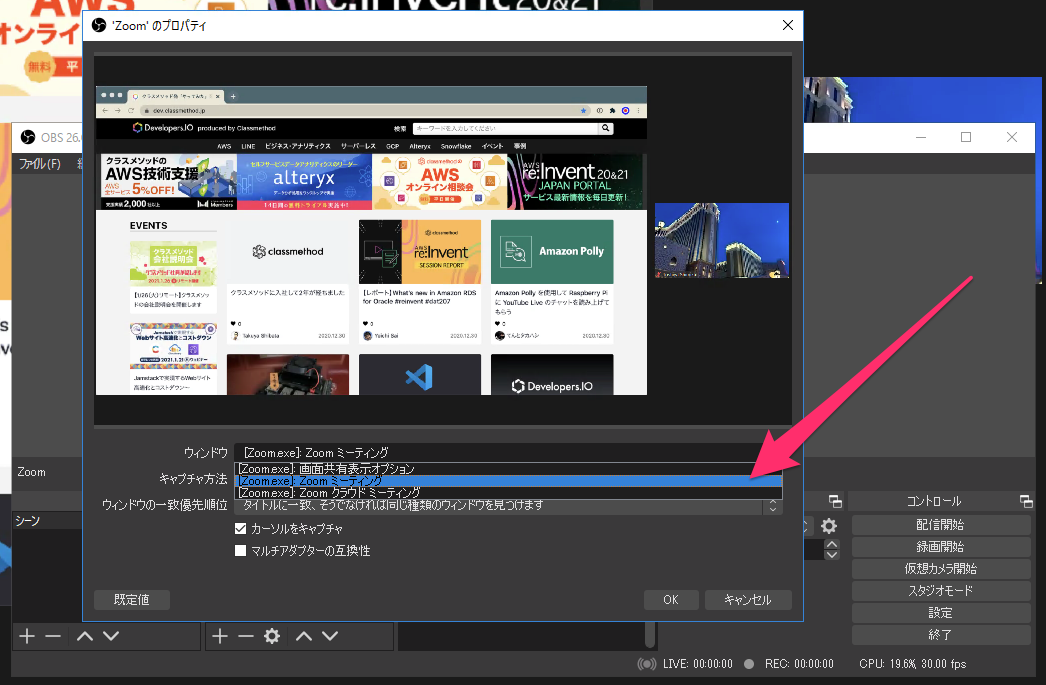
Task: Exit OBS with the 終了 button
Action: 941,635
